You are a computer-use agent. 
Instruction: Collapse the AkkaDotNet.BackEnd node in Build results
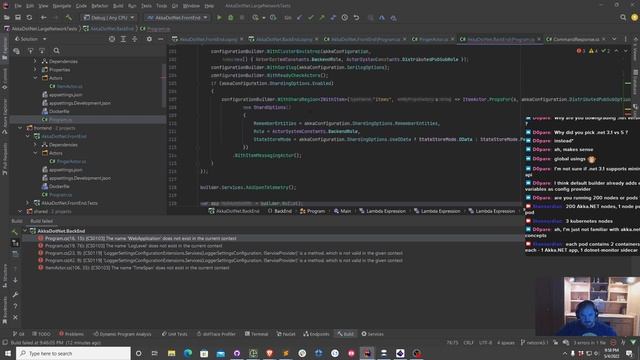[x=25, y=231]
